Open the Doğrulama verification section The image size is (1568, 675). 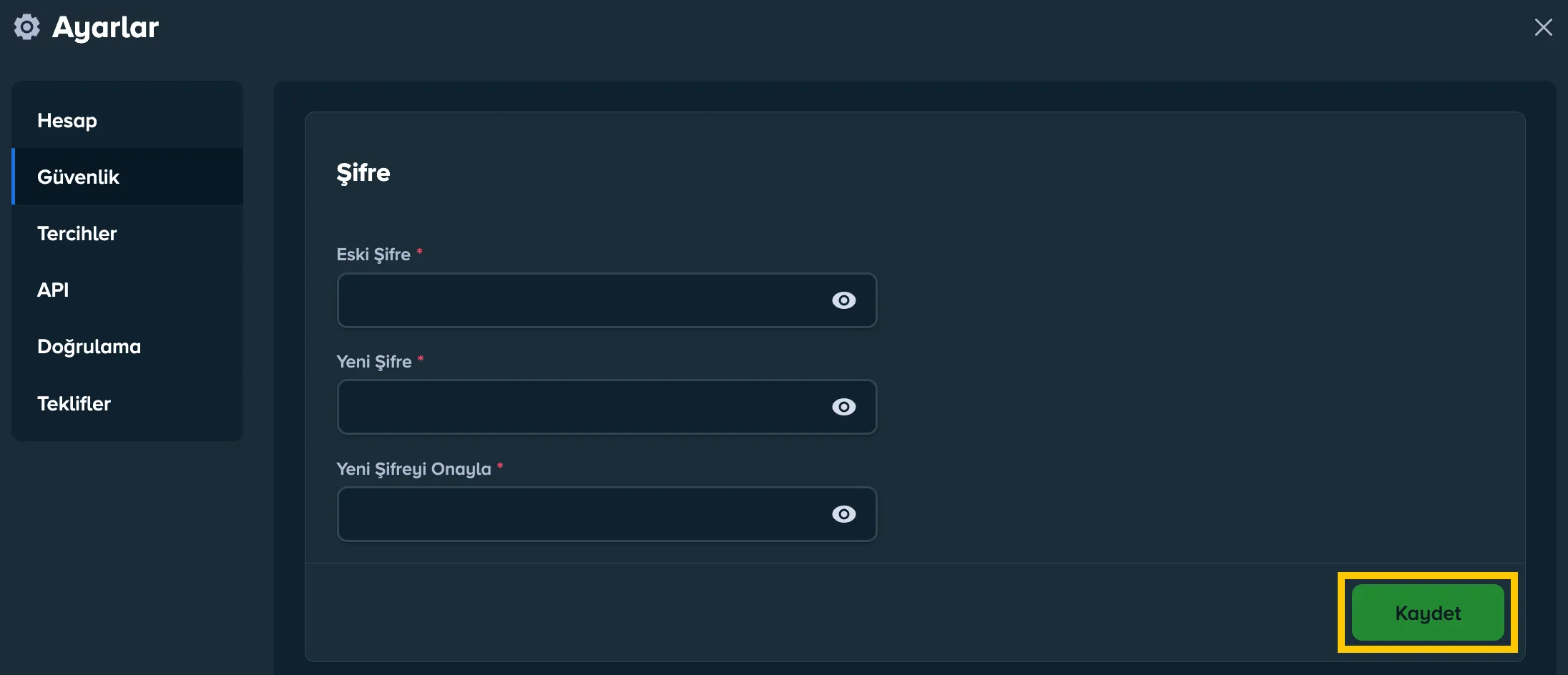click(89, 346)
